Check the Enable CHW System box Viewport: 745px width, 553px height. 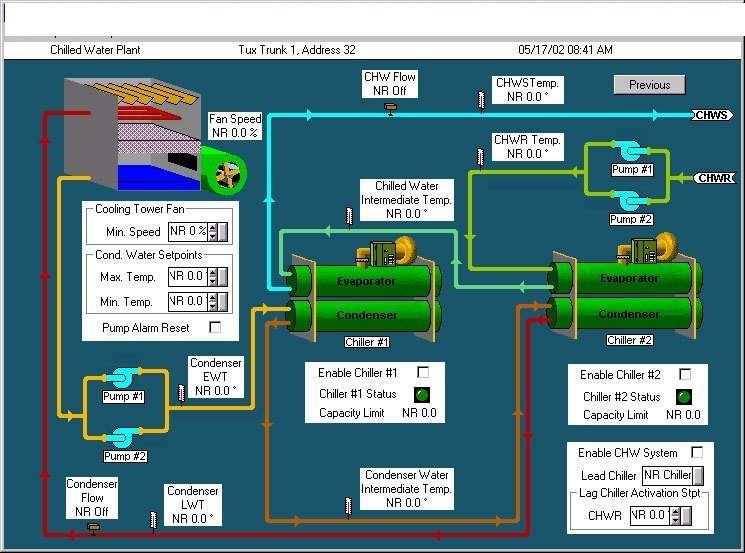(x=697, y=453)
